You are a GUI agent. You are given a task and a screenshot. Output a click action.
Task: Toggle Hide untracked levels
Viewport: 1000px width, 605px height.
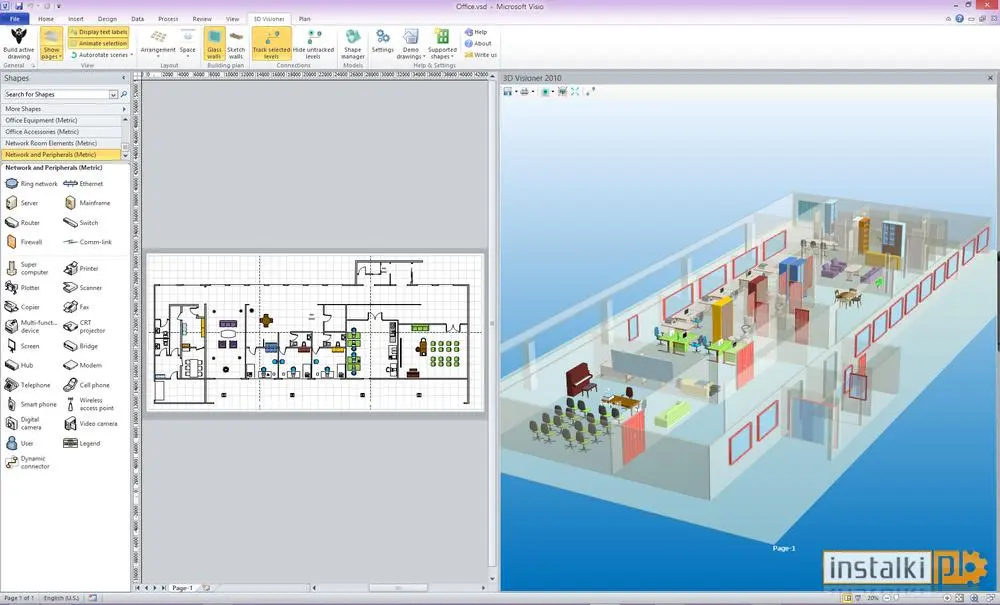click(313, 43)
